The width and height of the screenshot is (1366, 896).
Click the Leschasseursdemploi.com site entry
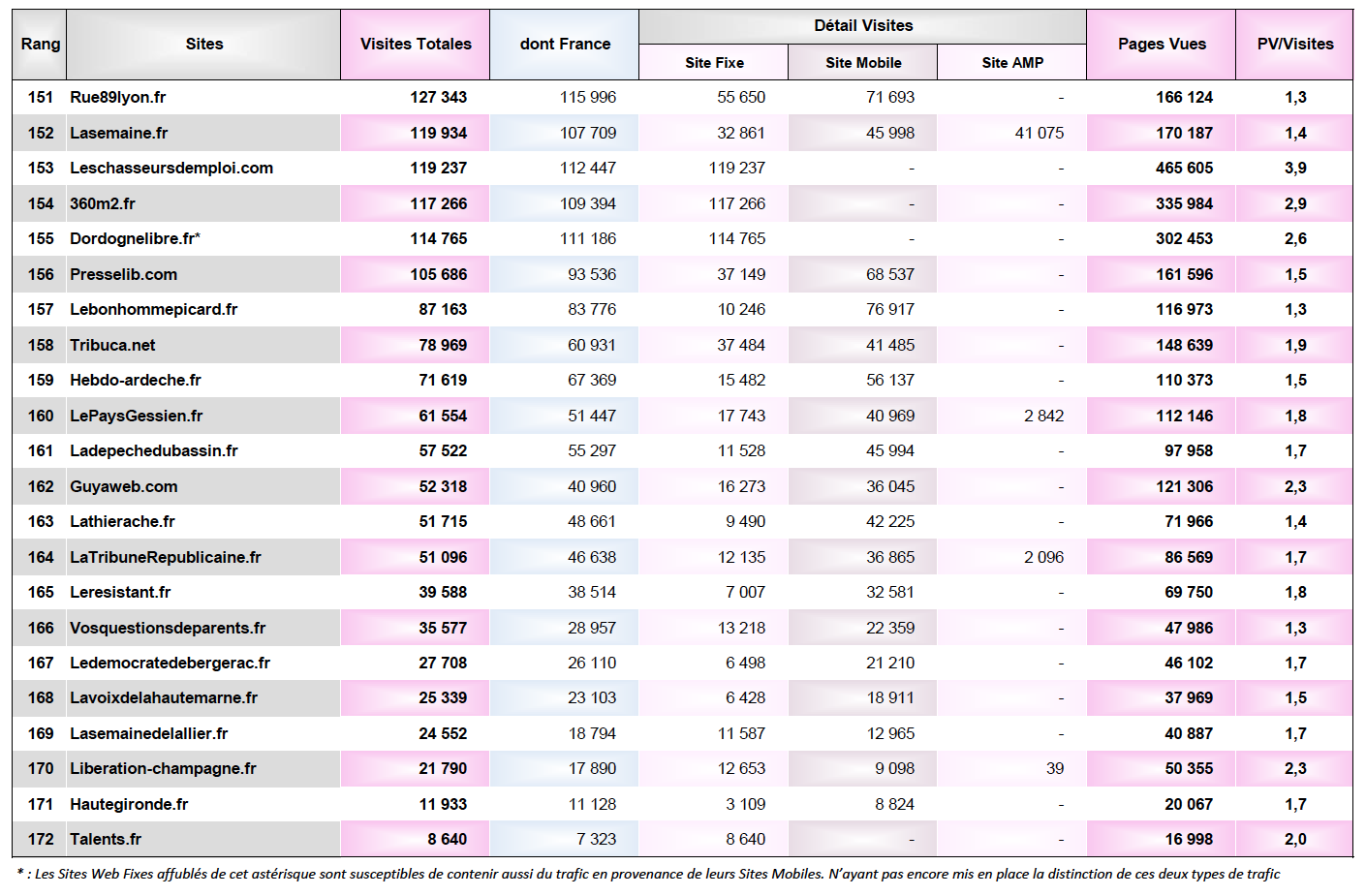pyautogui.click(x=171, y=169)
